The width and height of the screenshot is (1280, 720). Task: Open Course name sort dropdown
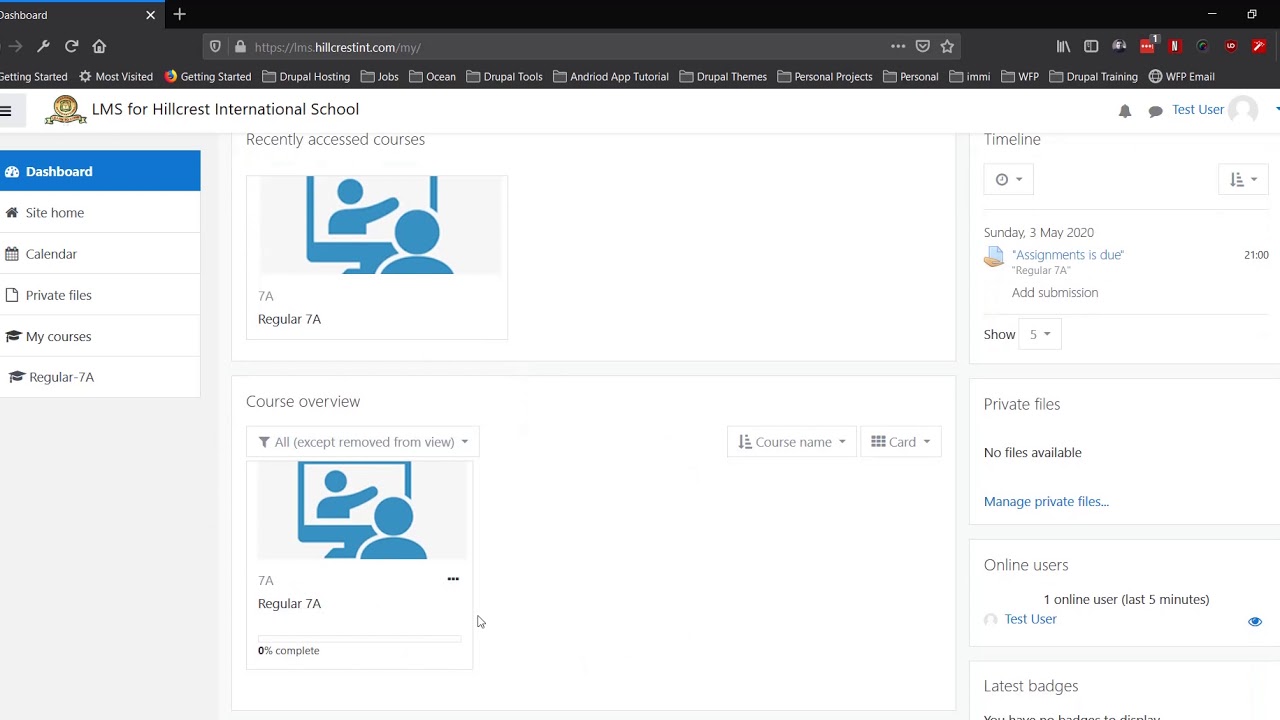pyautogui.click(x=792, y=442)
